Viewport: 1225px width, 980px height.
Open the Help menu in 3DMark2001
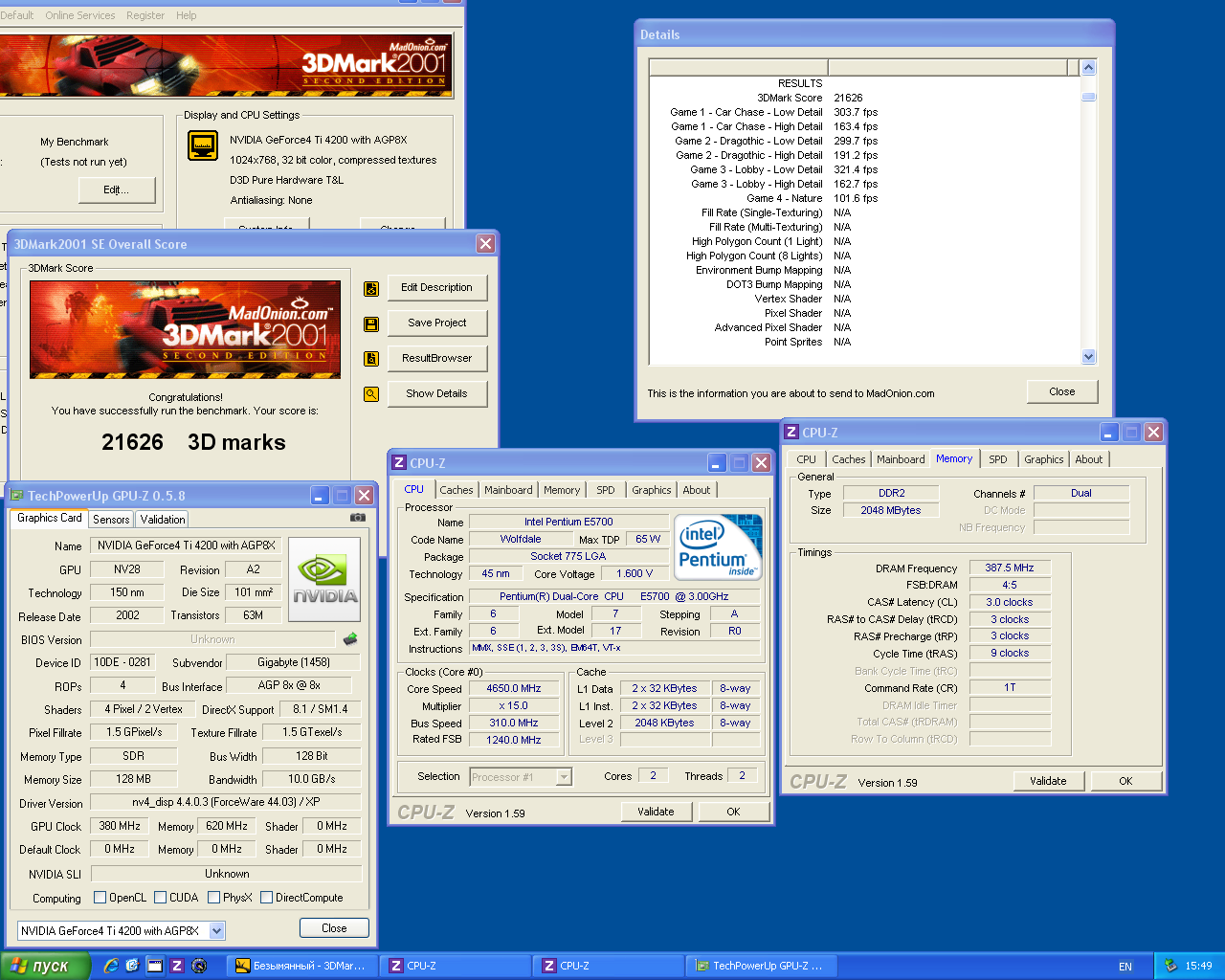pos(187,15)
